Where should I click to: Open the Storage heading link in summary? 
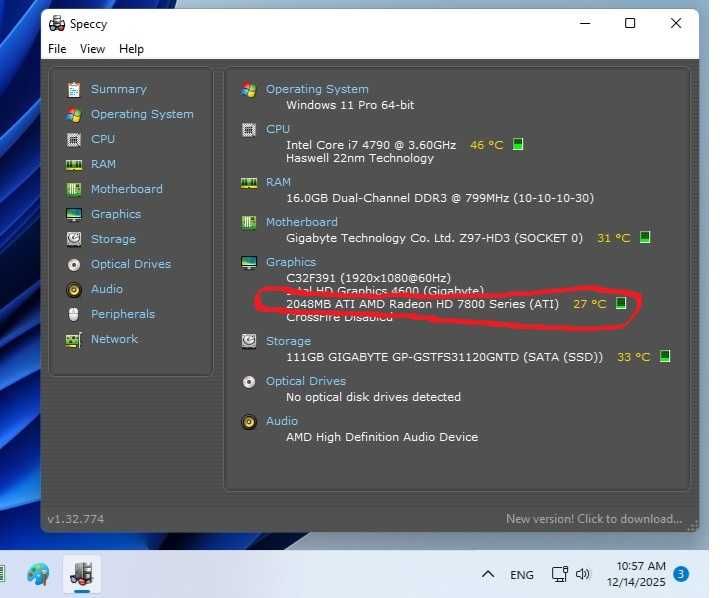[288, 341]
